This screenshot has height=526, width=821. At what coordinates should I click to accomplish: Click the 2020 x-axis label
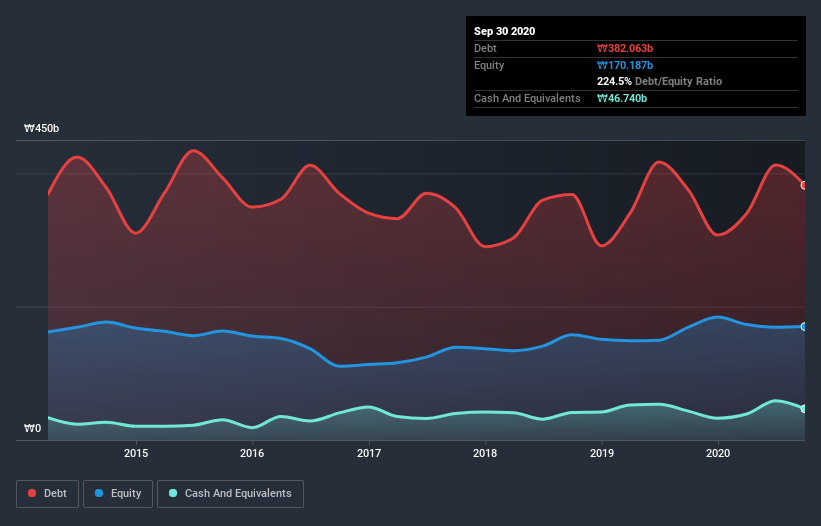[x=718, y=453]
